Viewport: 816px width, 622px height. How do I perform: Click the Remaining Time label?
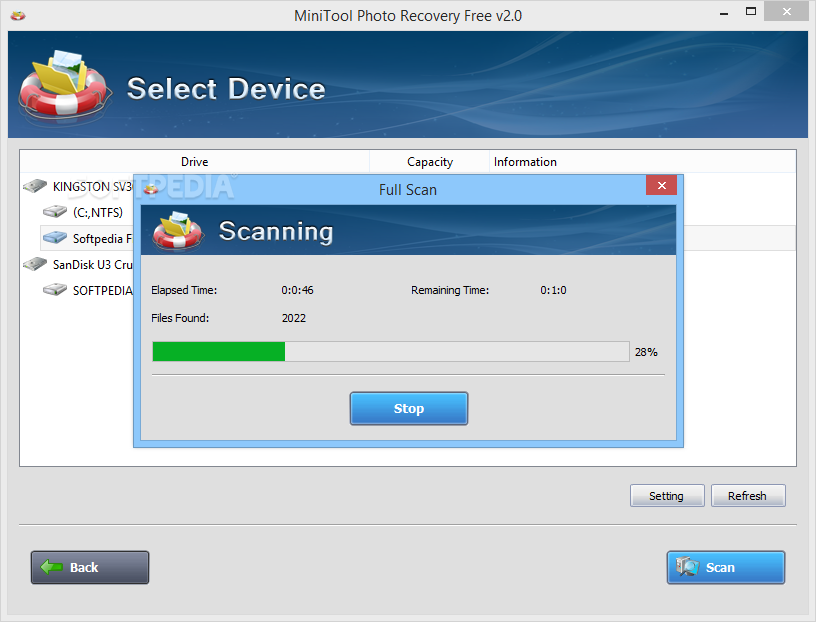pyautogui.click(x=450, y=290)
